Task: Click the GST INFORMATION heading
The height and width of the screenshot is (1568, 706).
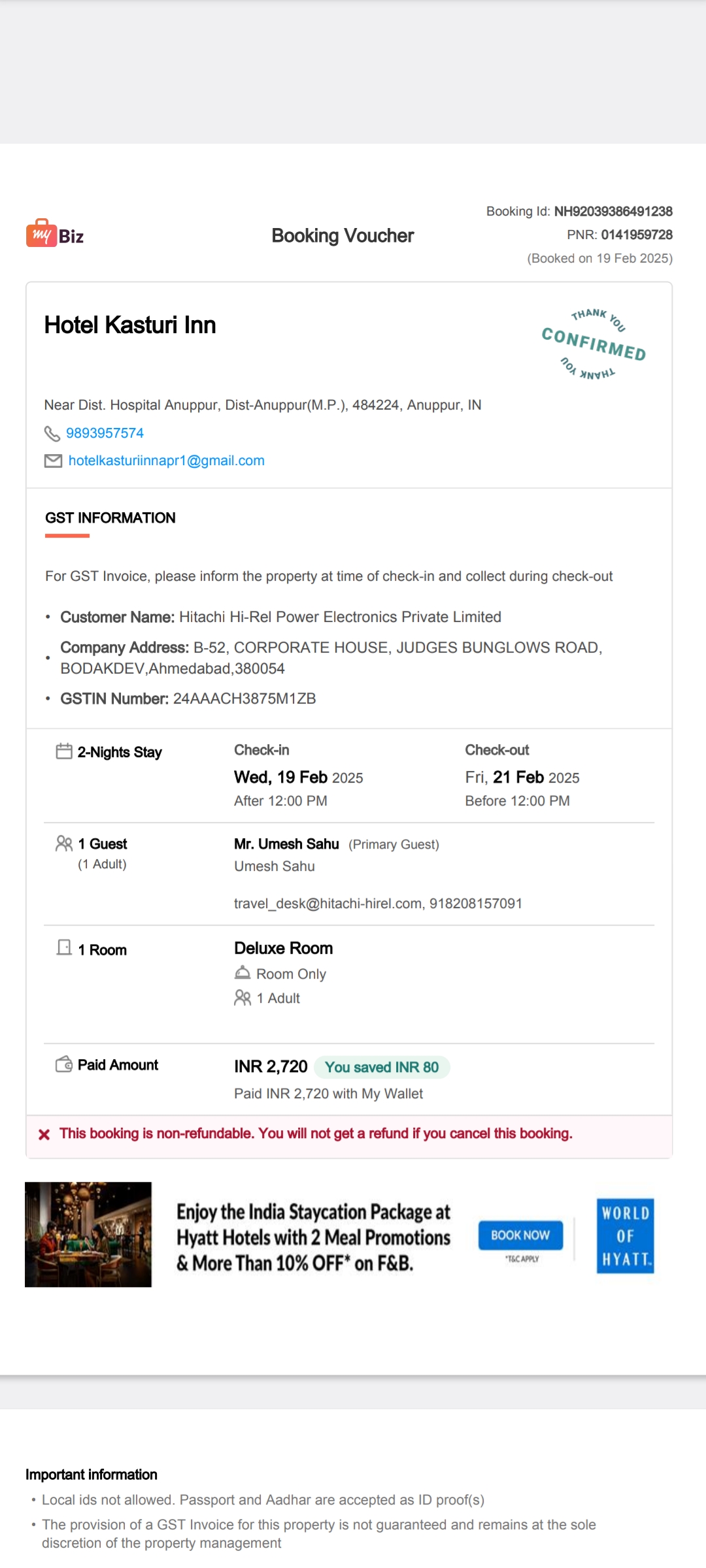Action: pos(110,518)
